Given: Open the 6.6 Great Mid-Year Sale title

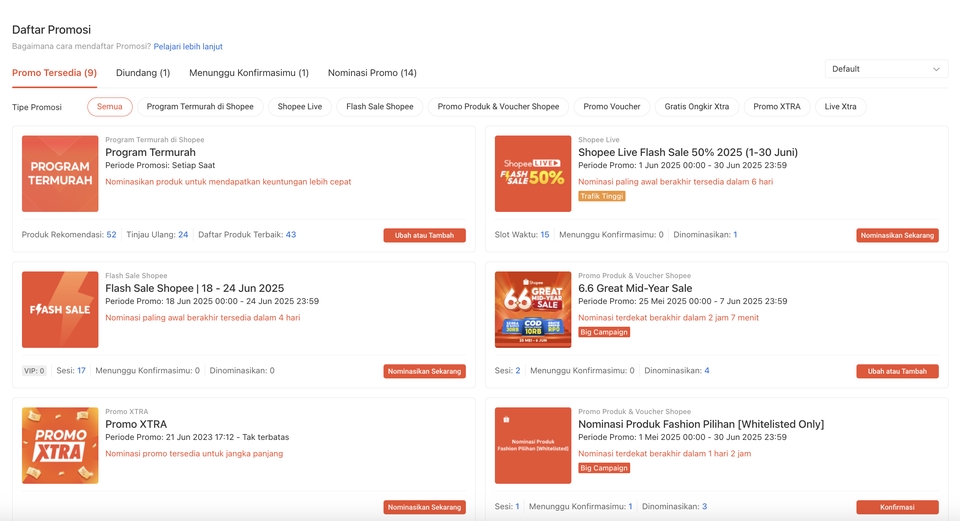Looking at the screenshot, I should pos(635,288).
